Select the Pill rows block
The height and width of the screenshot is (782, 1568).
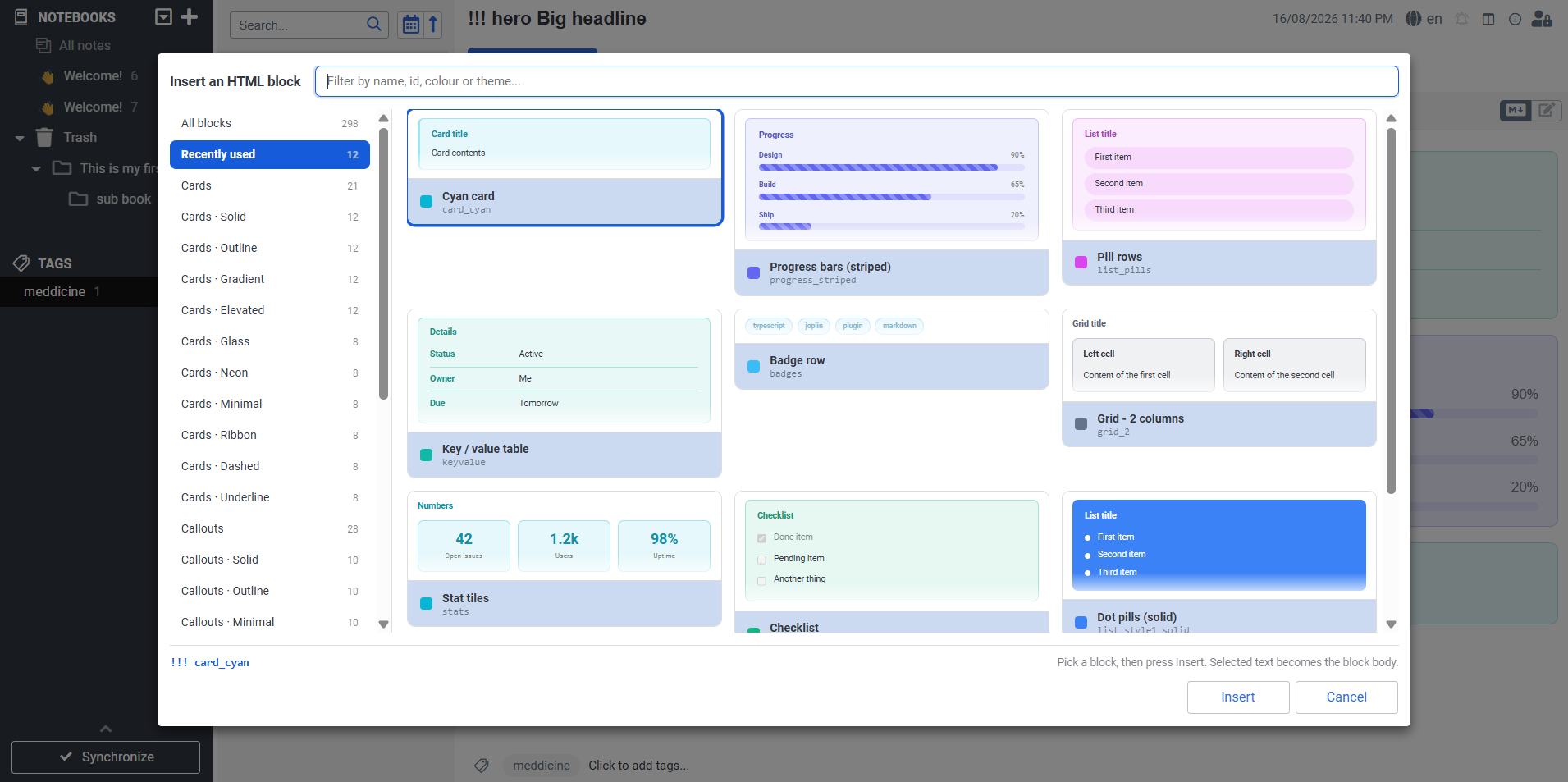(1219, 198)
